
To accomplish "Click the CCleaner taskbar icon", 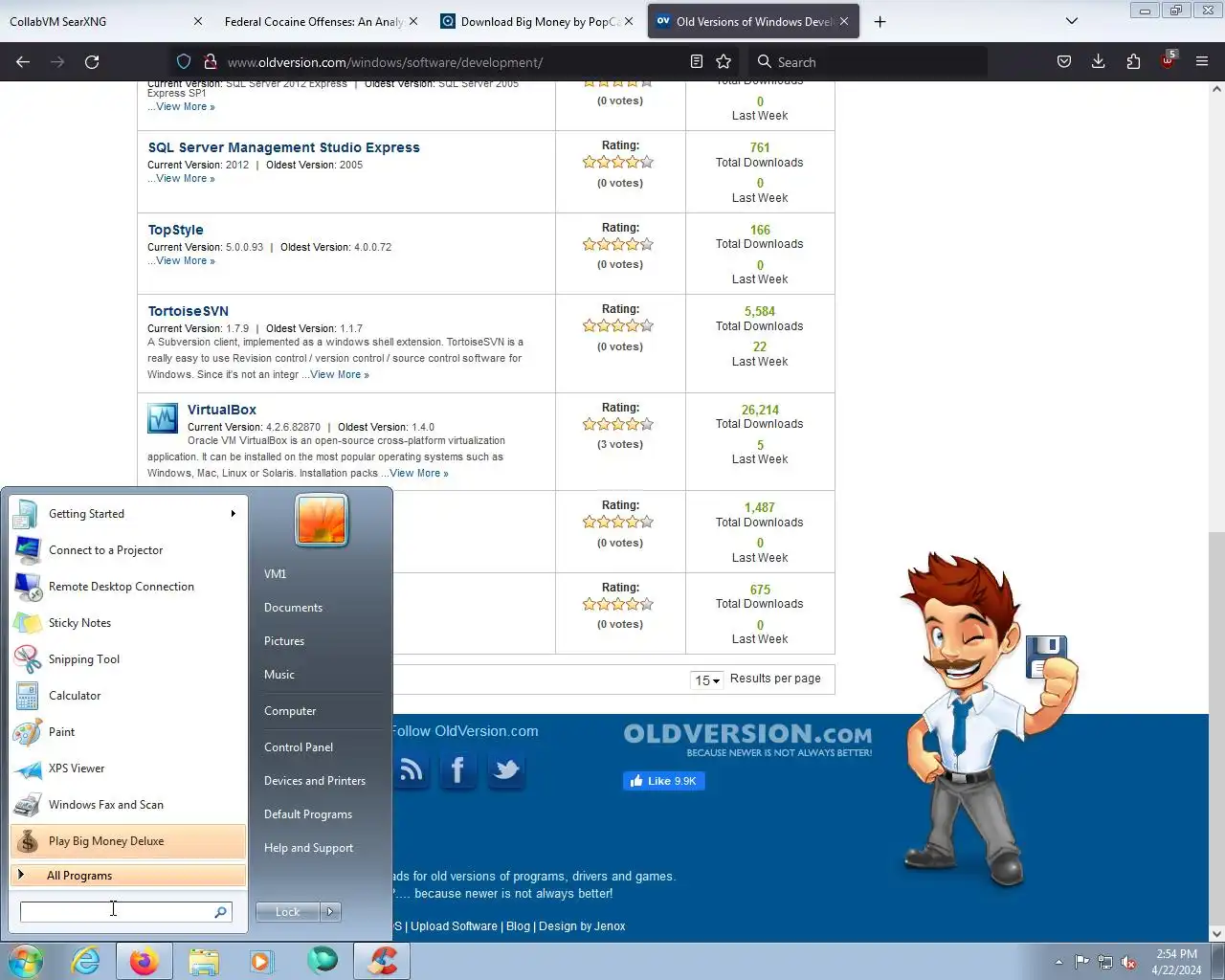I will pyautogui.click(x=382, y=961).
